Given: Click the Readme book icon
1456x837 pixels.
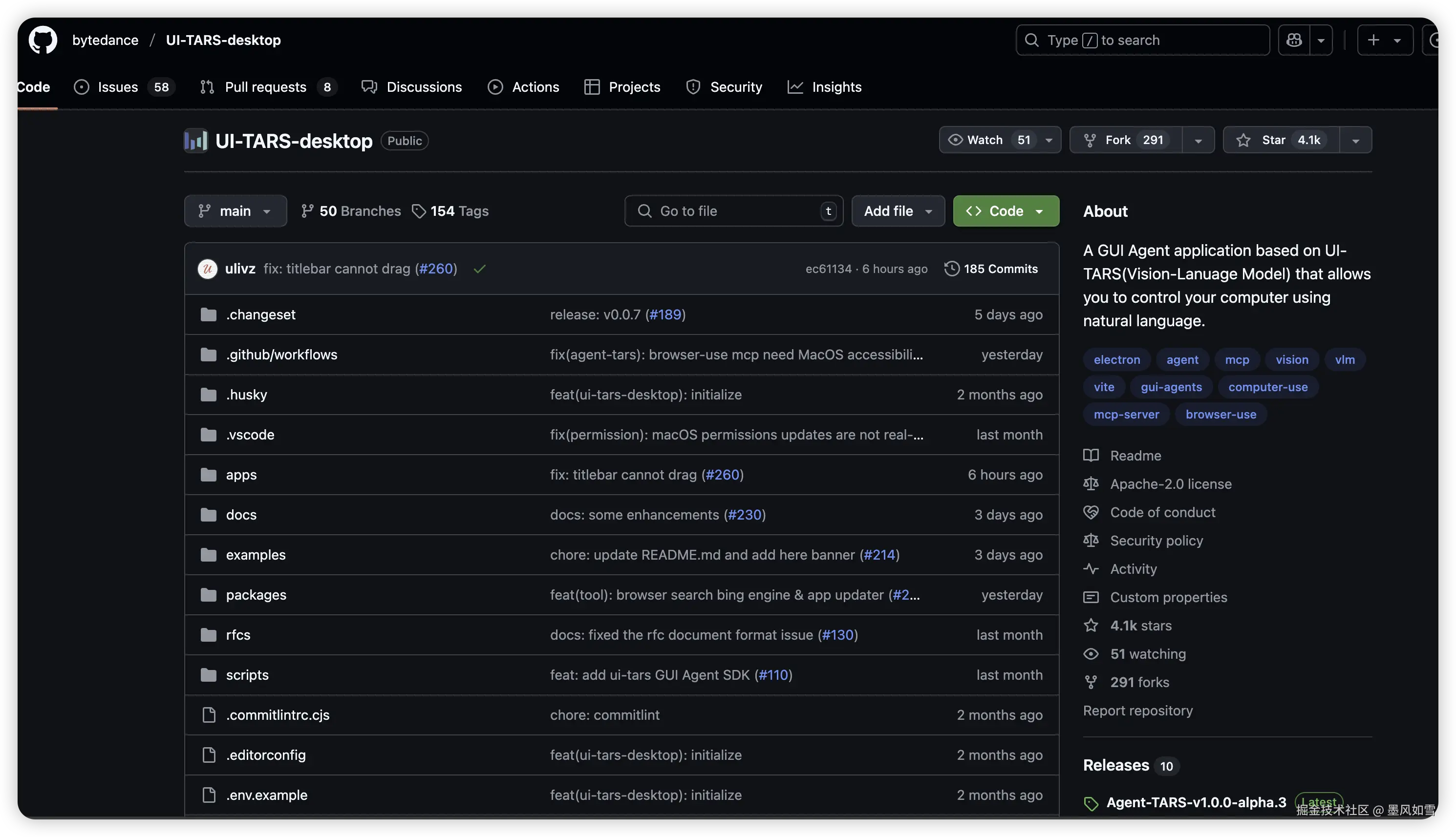Looking at the screenshot, I should point(1091,455).
